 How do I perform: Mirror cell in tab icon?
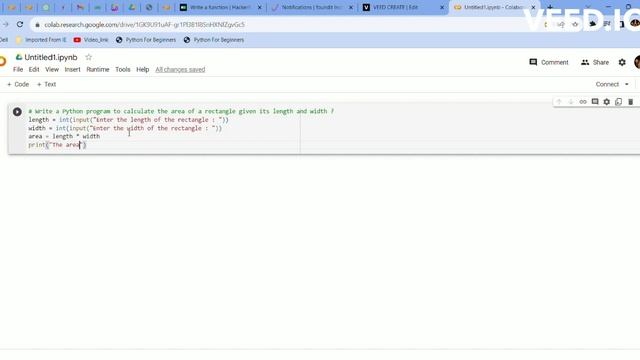click(x=618, y=102)
